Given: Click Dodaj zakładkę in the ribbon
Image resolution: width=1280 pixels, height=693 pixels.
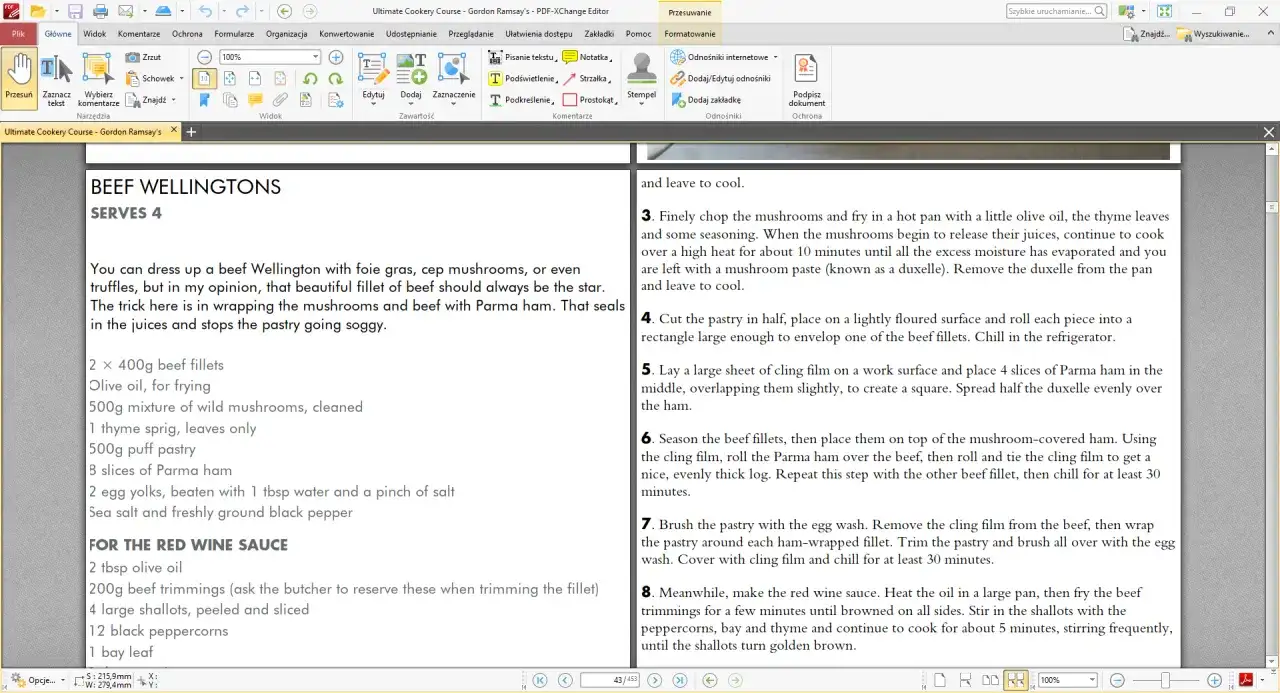Looking at the screenshot, I should pos(706,100).
